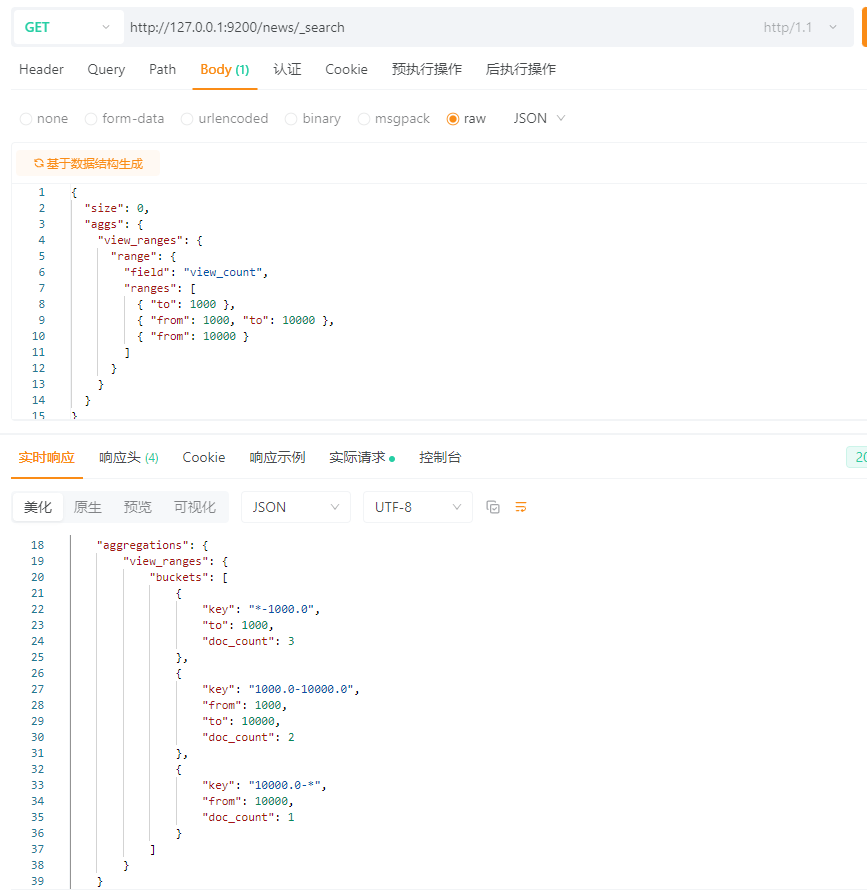Click response line number 18
Viewport: 867px width, 890px height.
click(x=37, y=545)
